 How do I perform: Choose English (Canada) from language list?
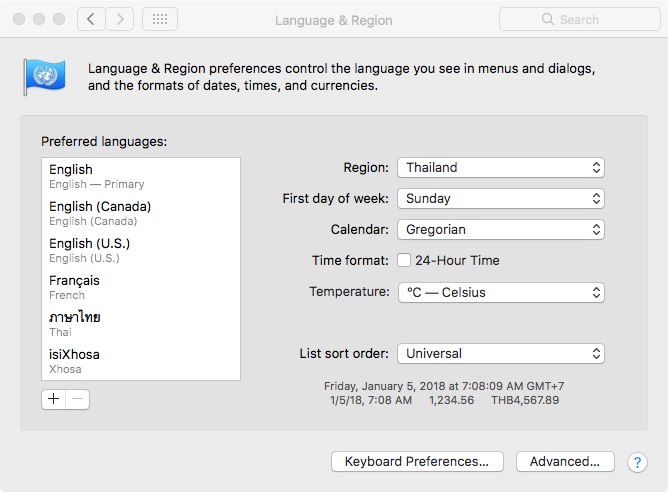140,213
